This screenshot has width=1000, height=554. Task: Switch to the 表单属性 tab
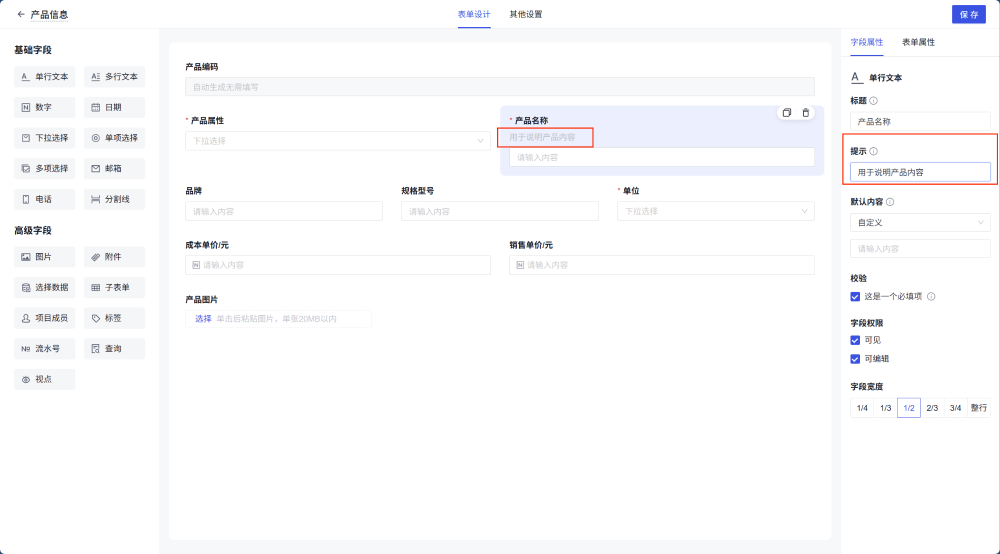tap(918, 42)
